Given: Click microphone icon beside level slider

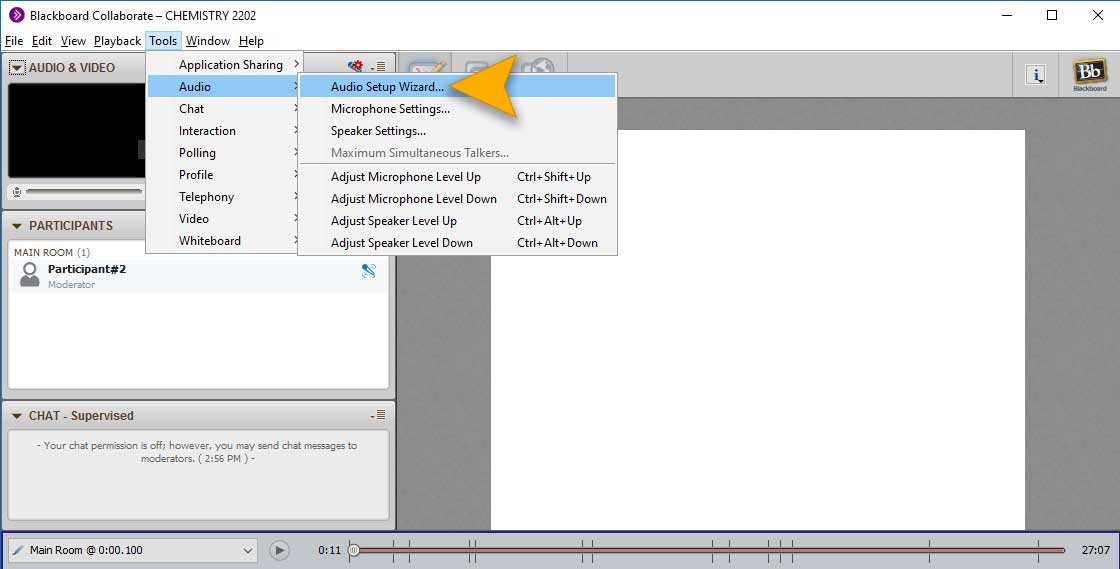Looking at the screenshot, I should (x=17, y=192).
